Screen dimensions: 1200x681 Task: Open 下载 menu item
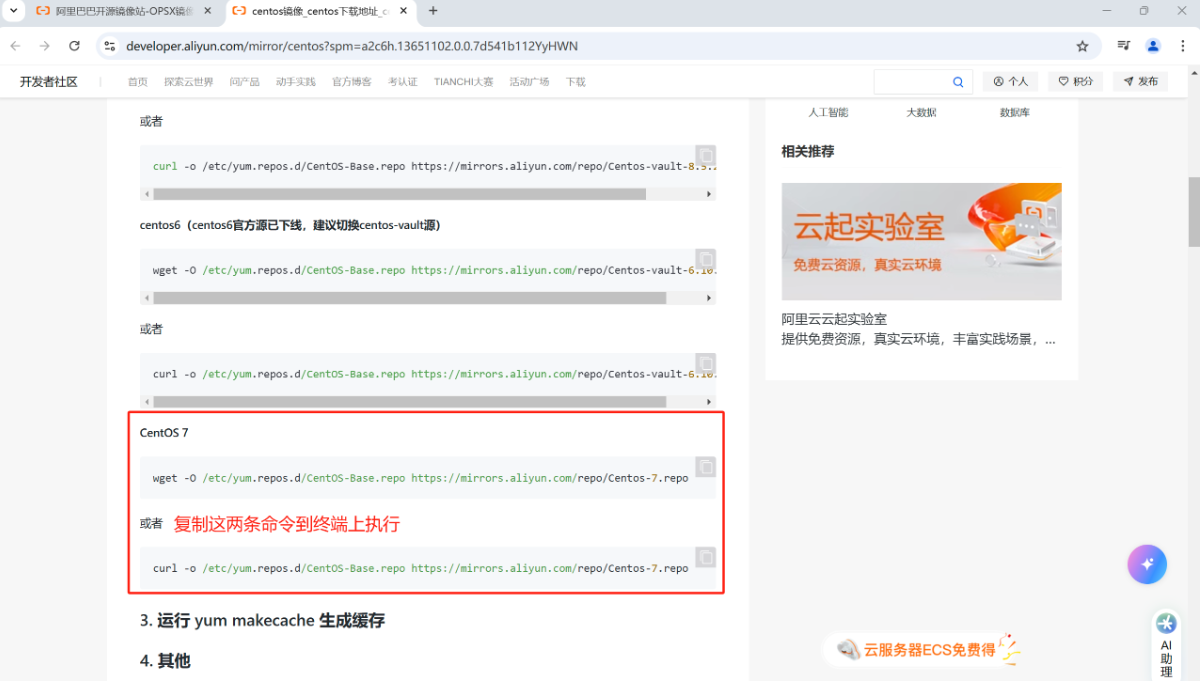[x=575, y=82]
